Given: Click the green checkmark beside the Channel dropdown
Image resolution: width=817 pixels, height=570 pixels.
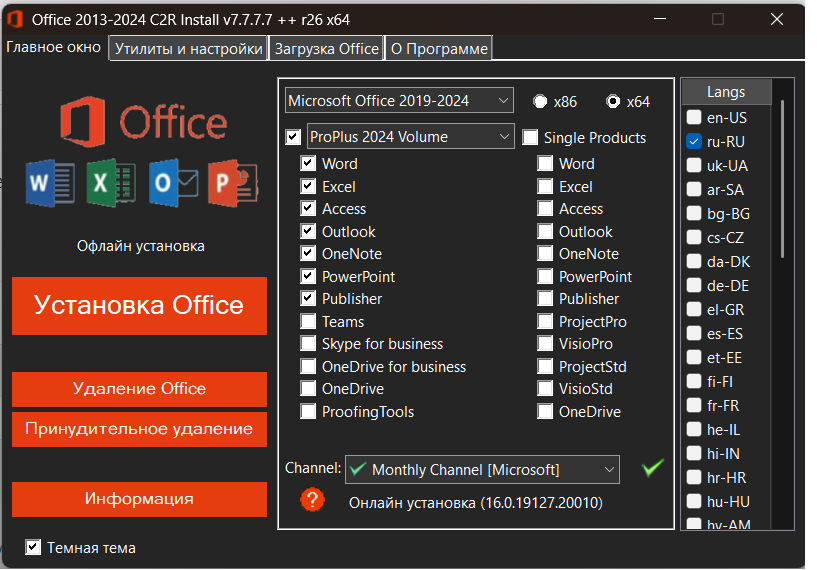Looking at the screenshot, I should [x=653, y=468].
